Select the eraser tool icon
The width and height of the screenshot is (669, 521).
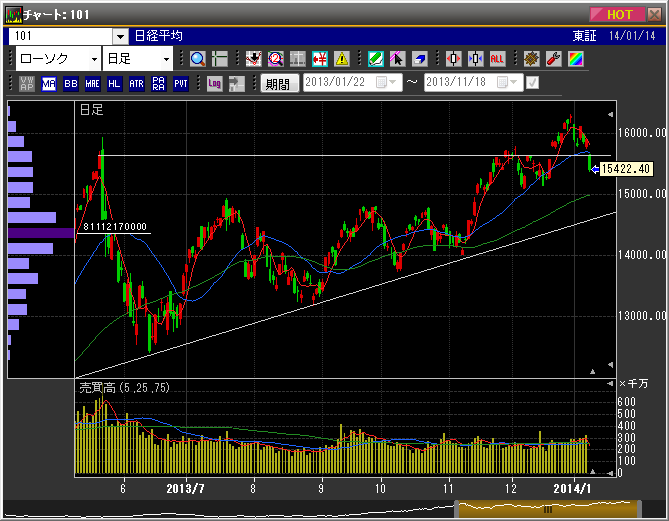[421, 59]
